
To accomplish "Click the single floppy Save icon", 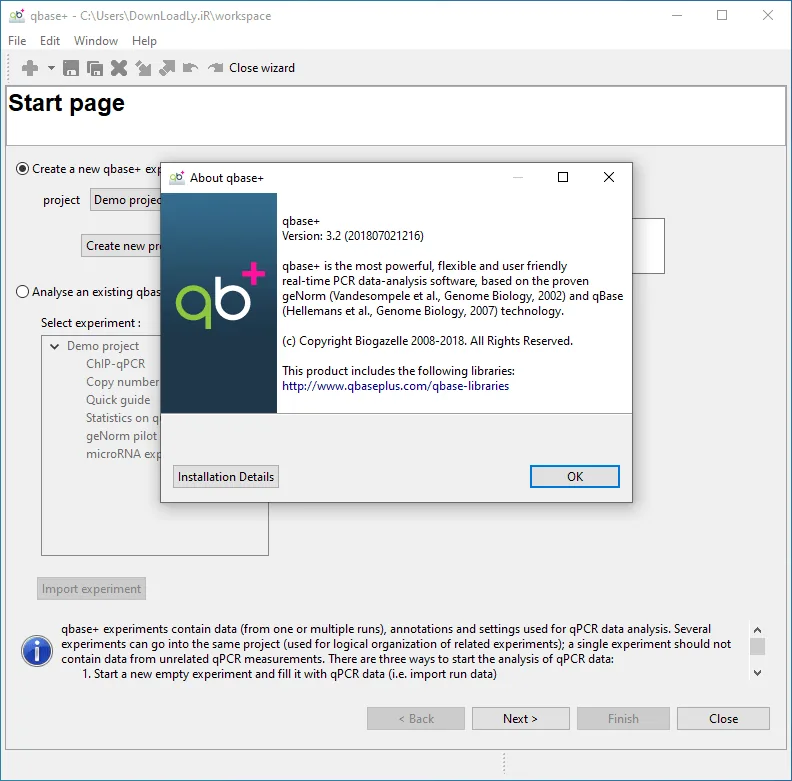I will pos(71,68).
